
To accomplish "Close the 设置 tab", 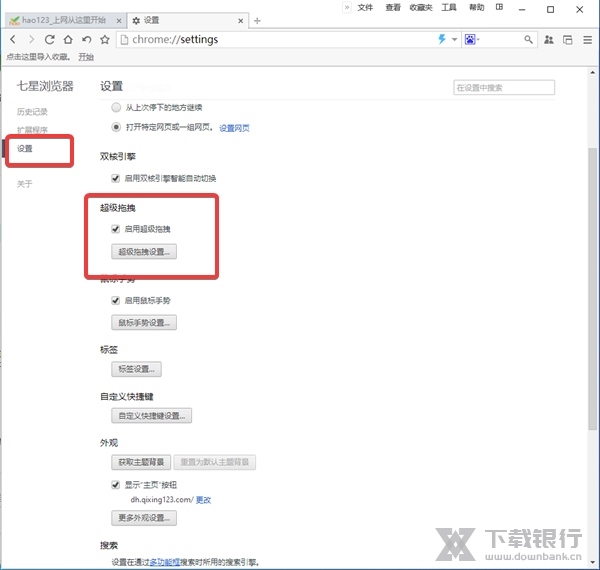I will (x=240, y=21).
